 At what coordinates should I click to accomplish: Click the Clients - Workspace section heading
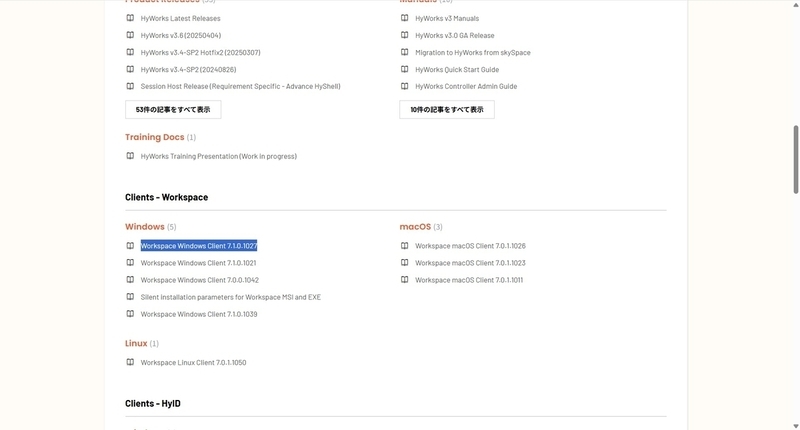166,197
